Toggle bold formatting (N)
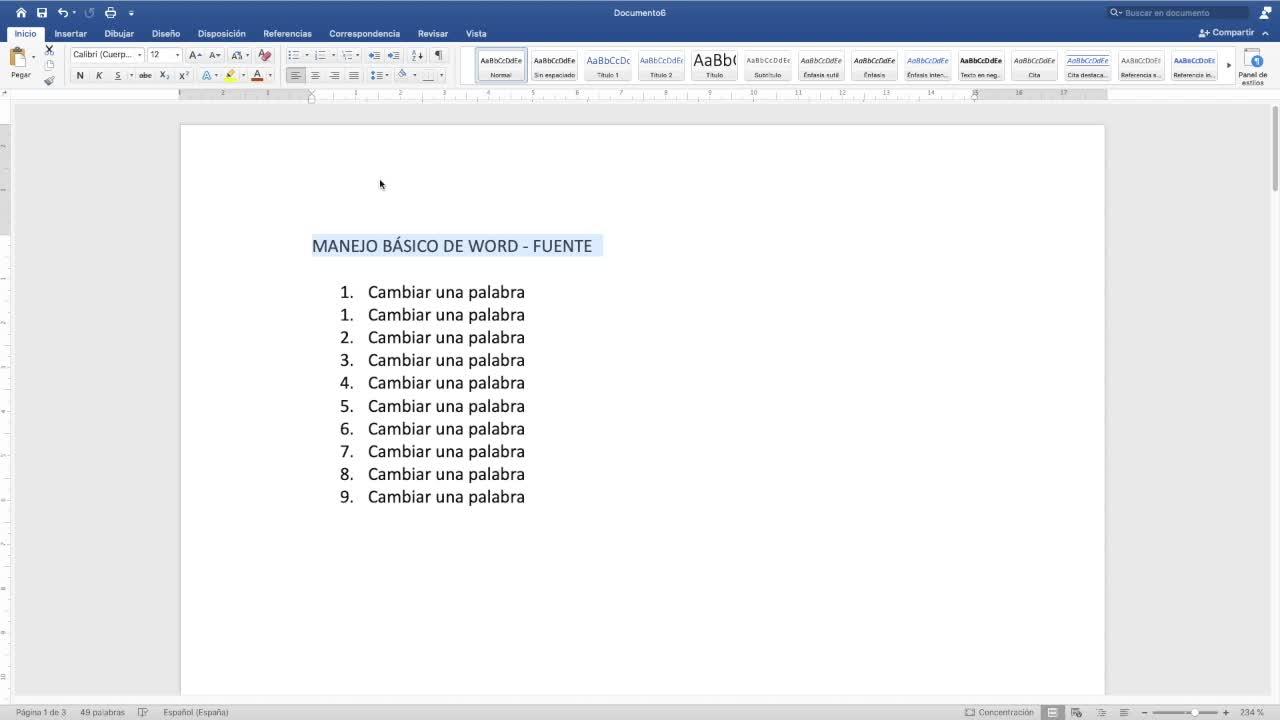This screenshot has width=1280, height=720. (x=80, y=76)
